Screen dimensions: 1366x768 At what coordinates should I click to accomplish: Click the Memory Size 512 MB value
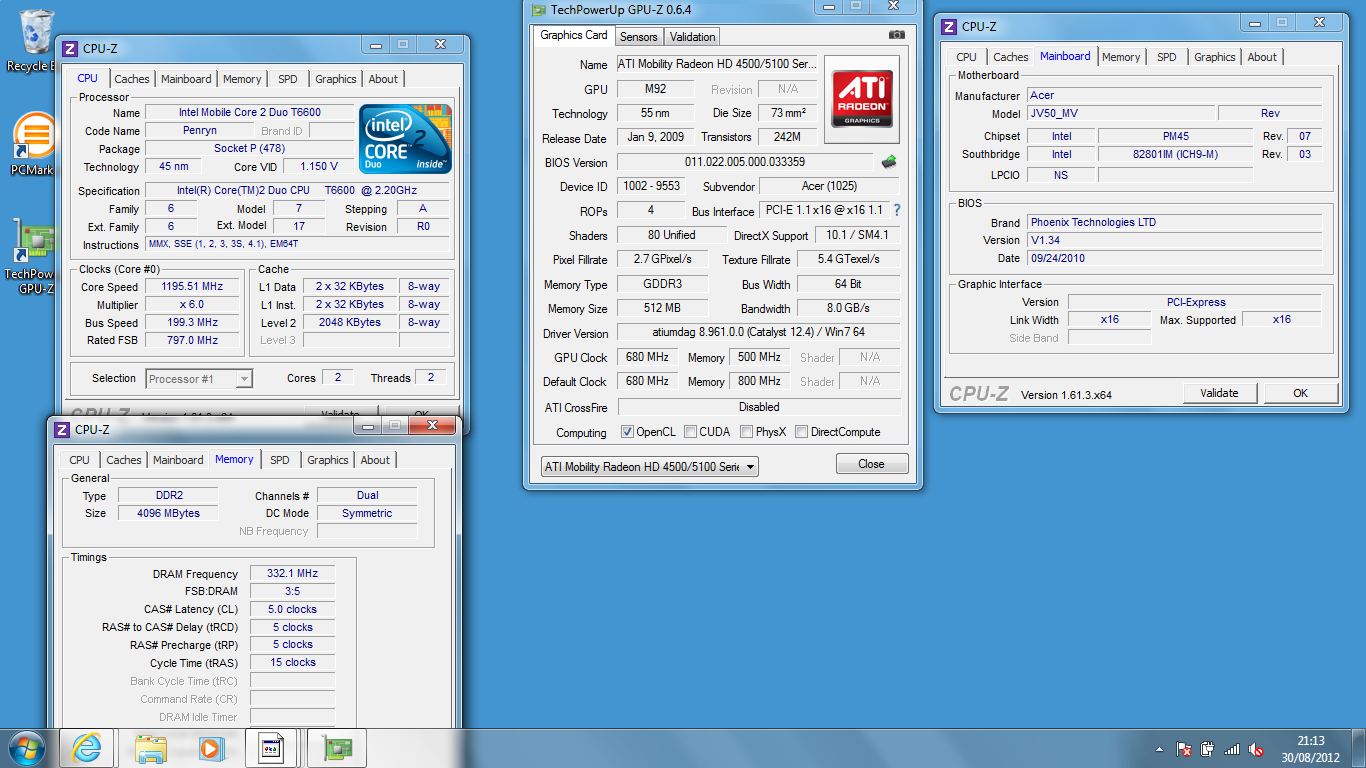click(x=662, y=308)
